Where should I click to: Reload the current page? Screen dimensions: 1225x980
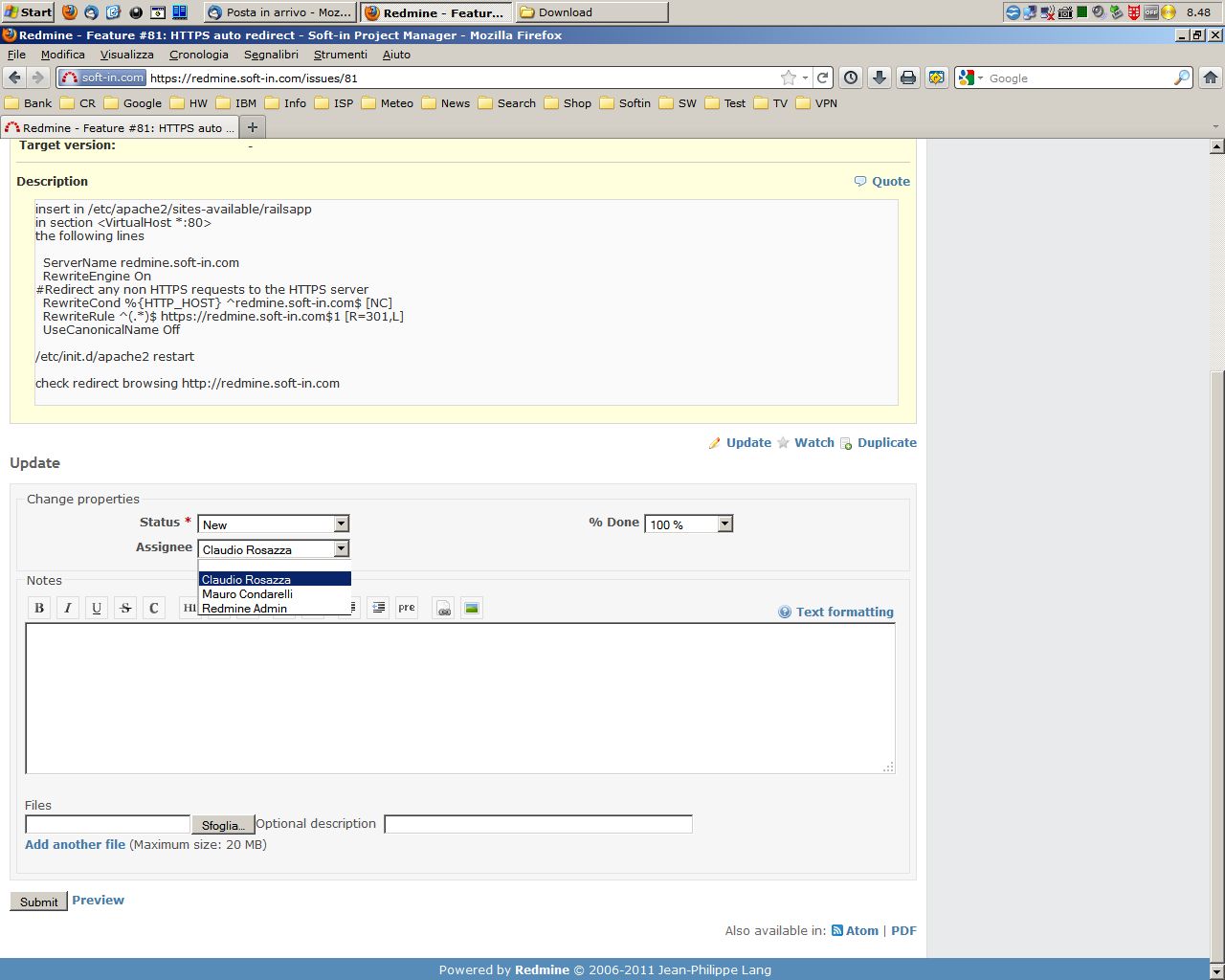coord(822,78)
